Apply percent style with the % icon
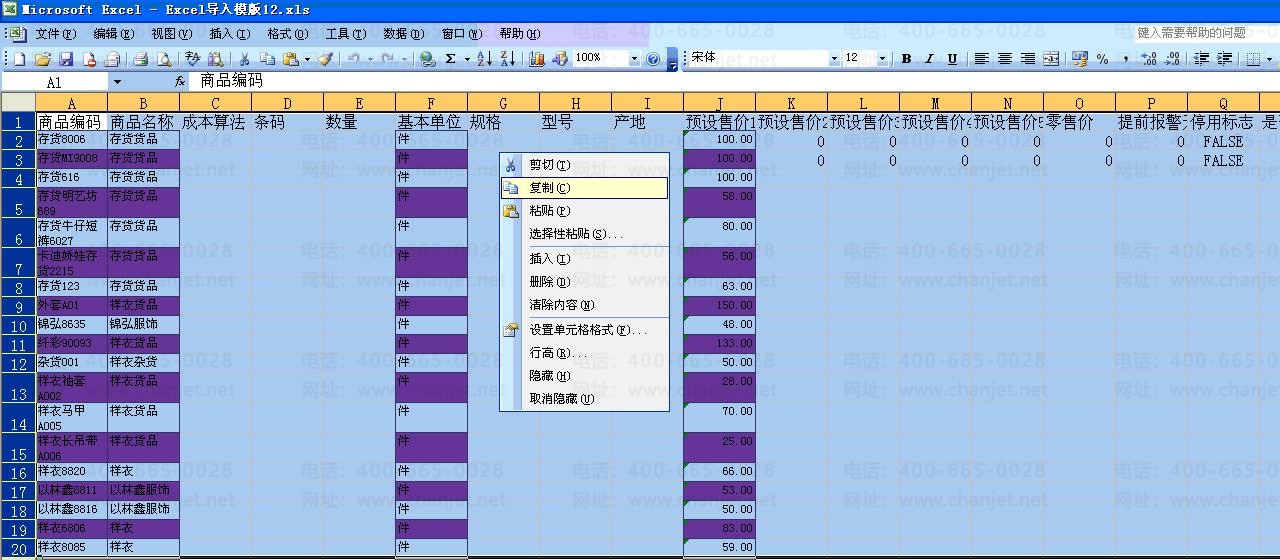This screenshot has height=560, width=1280. click(x=1102, y=59)
